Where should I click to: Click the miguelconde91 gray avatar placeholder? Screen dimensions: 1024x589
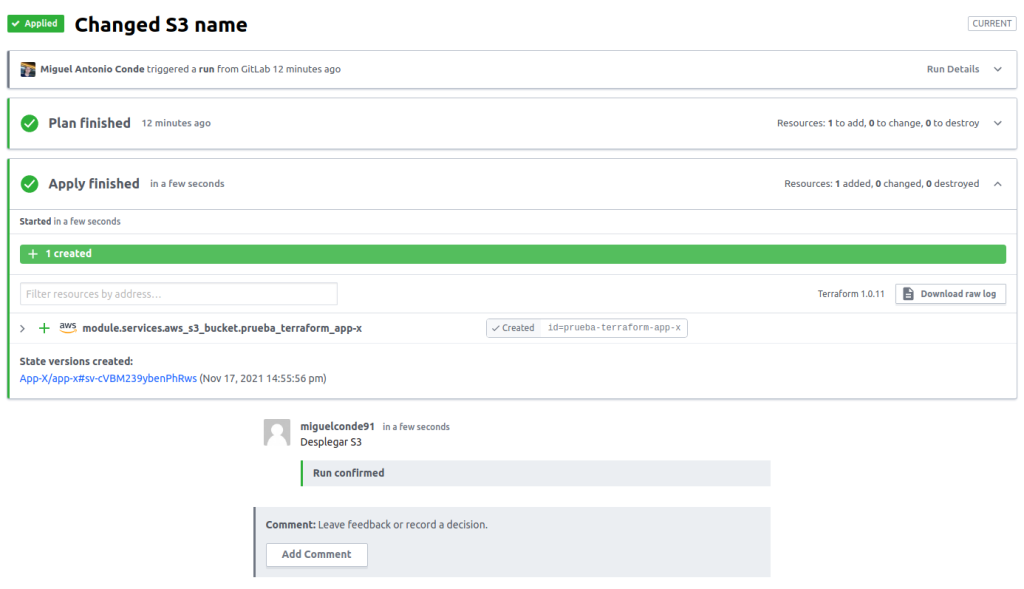click(277, 432)
